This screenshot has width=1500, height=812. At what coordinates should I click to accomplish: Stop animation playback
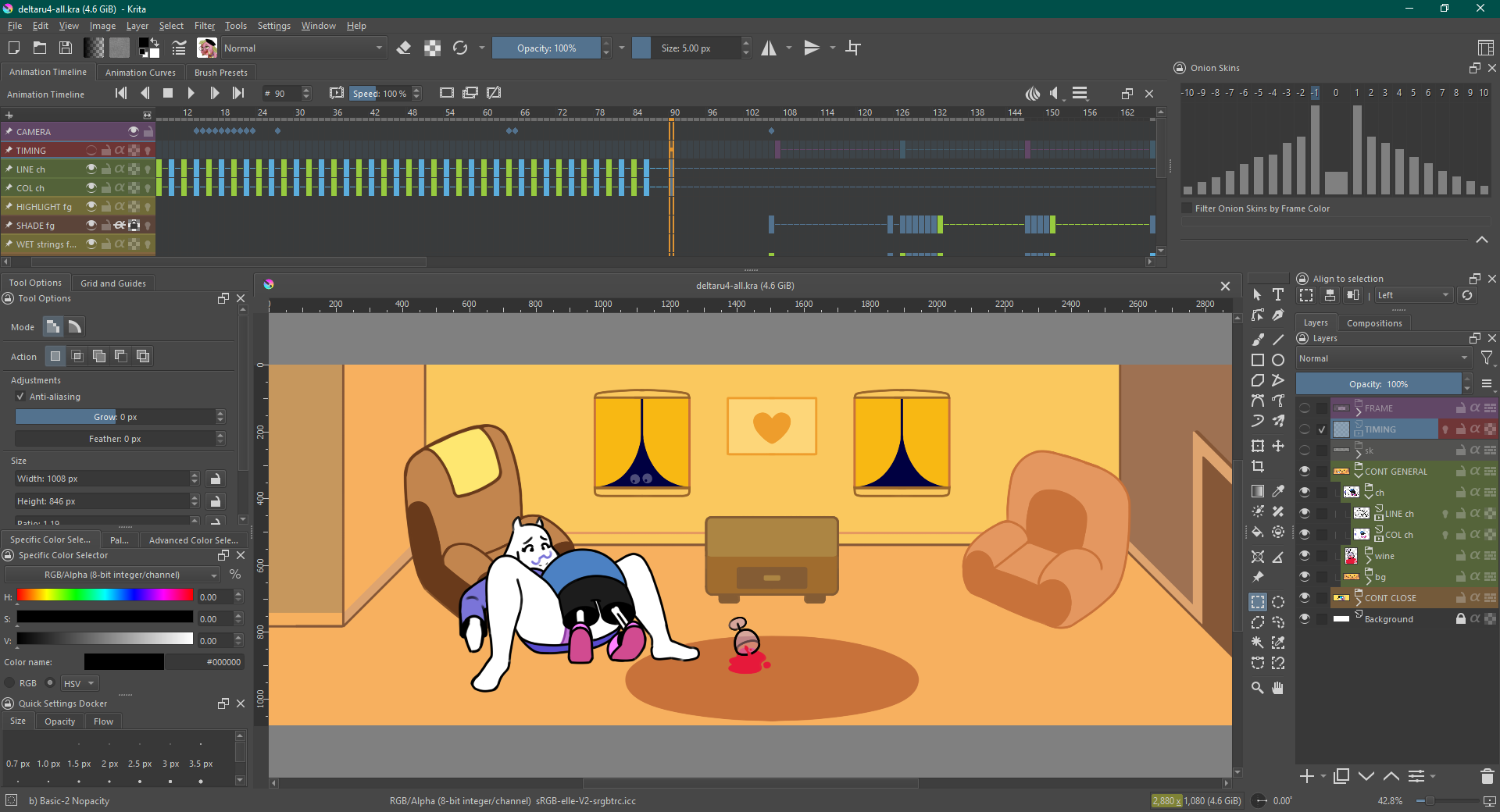[x=167, y=94]
